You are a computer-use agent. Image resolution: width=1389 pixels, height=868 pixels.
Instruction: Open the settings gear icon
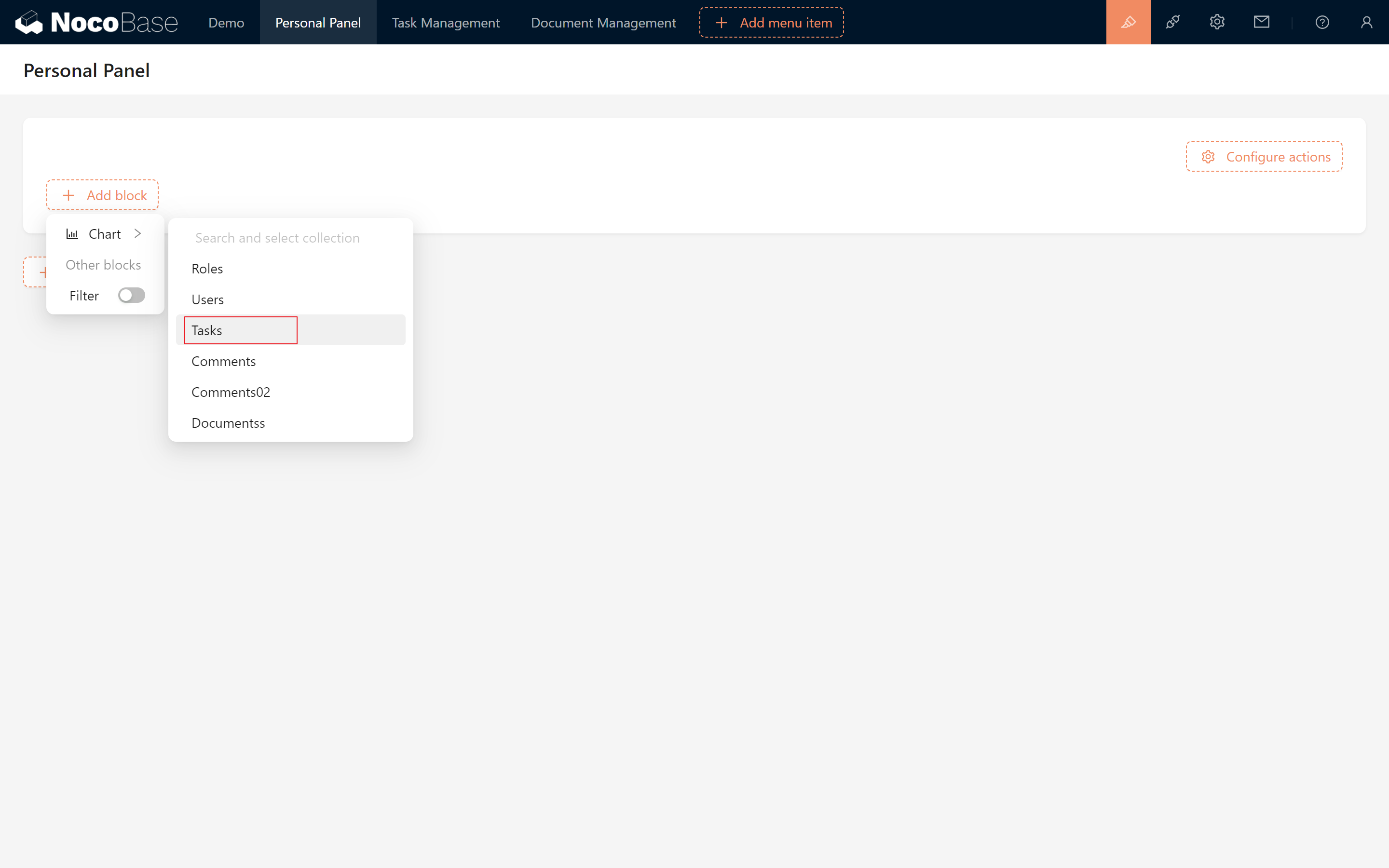coord(1217,22)
